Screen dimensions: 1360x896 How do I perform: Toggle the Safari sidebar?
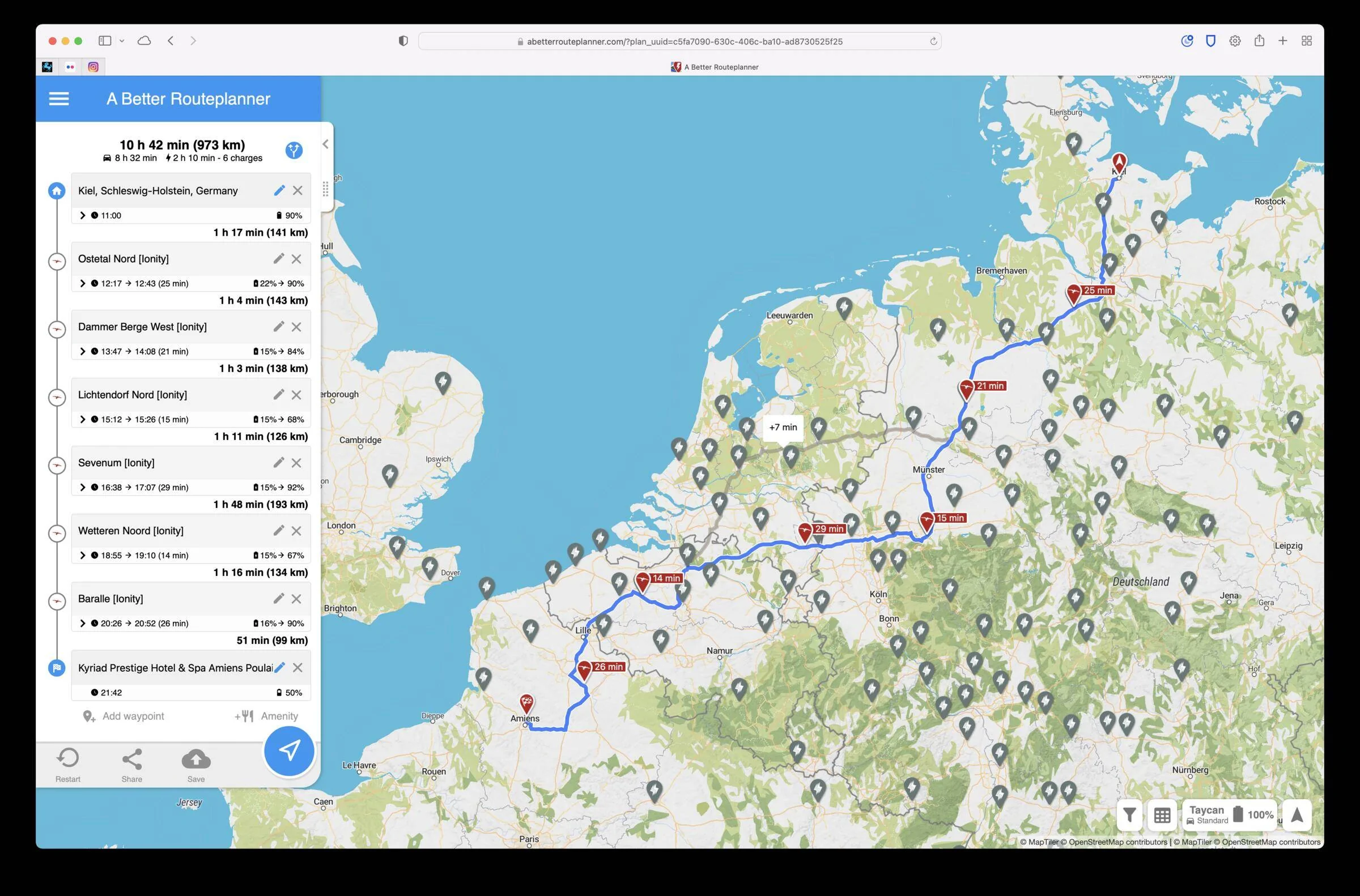[105, 41]
